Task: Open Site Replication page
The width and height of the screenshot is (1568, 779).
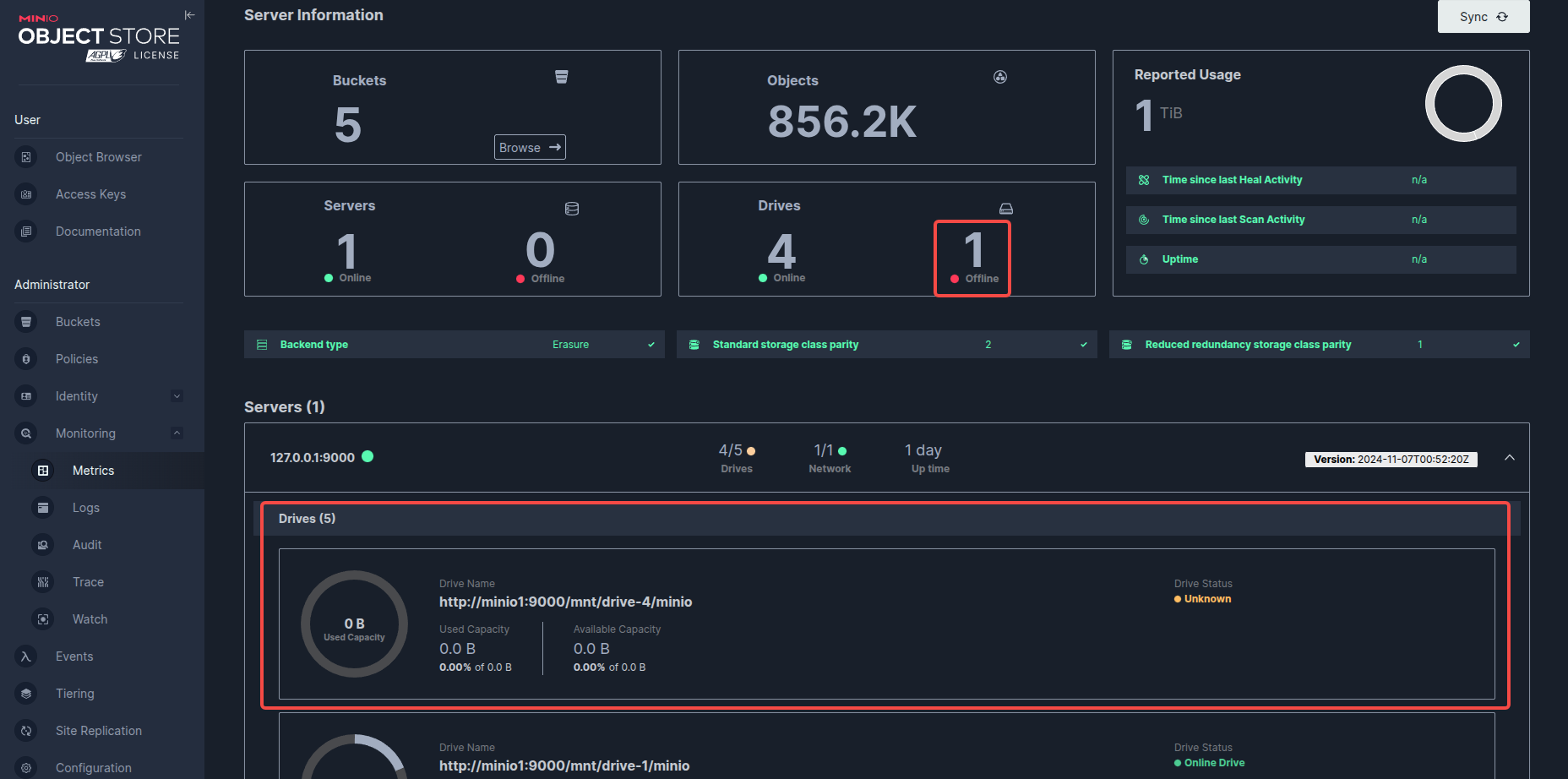Action: click(x=99, y=731)
